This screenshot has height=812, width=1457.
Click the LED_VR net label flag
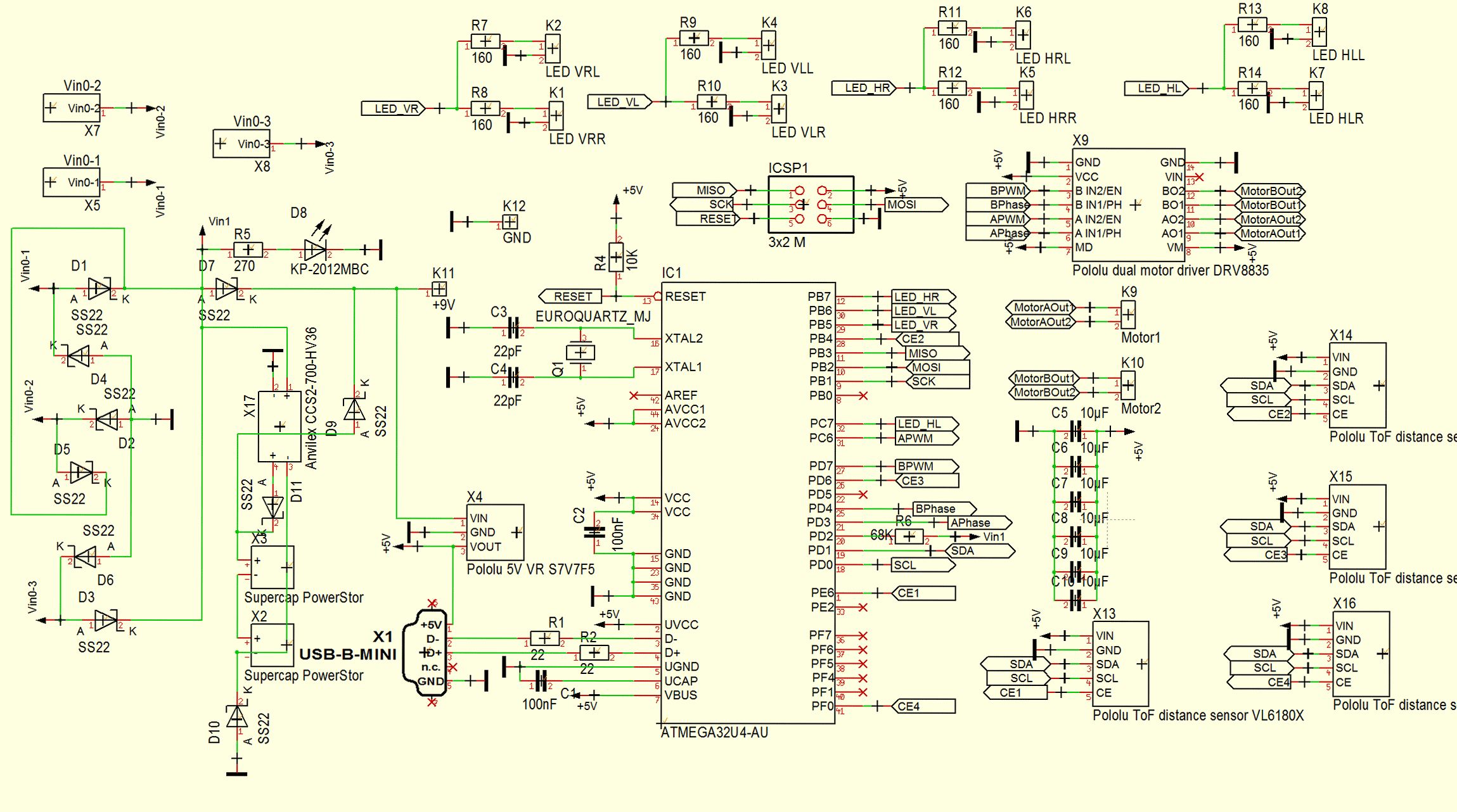point(393,108)
